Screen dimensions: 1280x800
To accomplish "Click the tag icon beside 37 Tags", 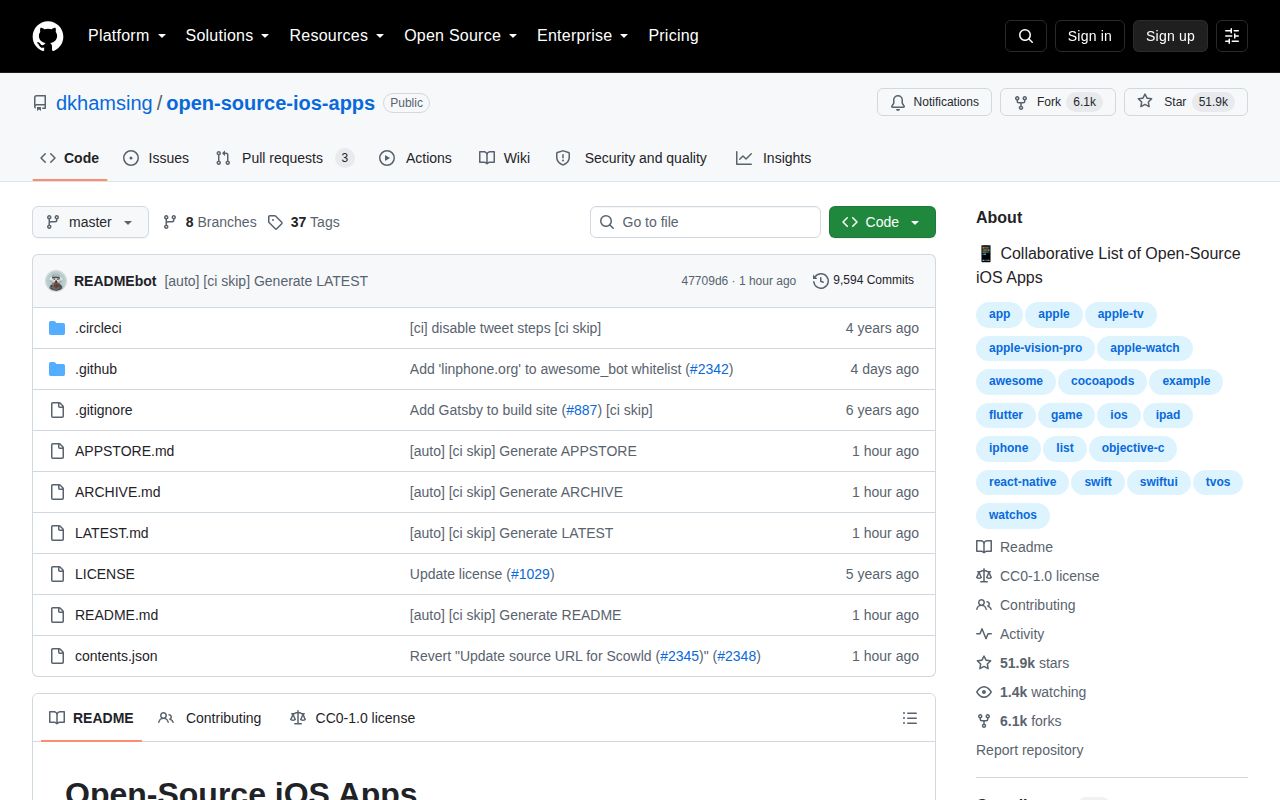I will click(275, 222).
